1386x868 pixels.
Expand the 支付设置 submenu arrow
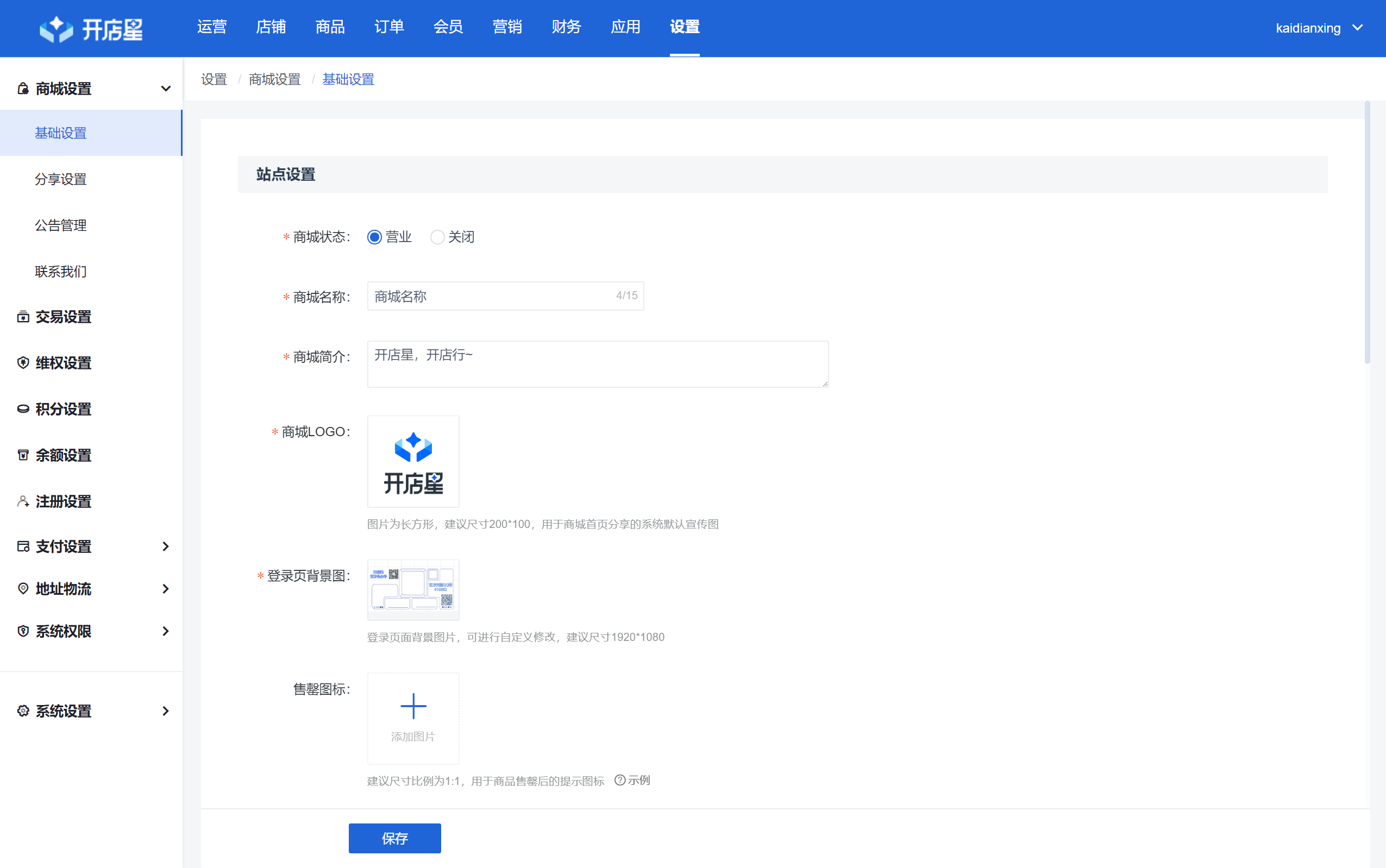(165, 546)
